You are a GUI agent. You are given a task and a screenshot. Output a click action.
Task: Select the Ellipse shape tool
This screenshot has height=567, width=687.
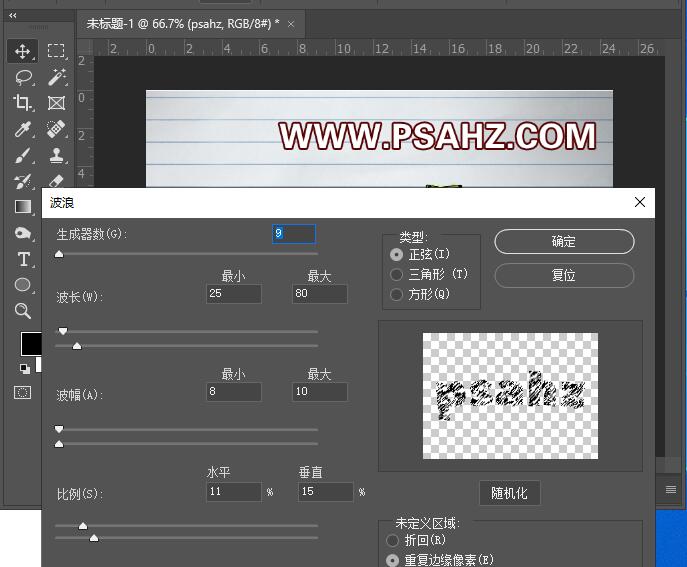pyautogui.click(x=23, y=285)
